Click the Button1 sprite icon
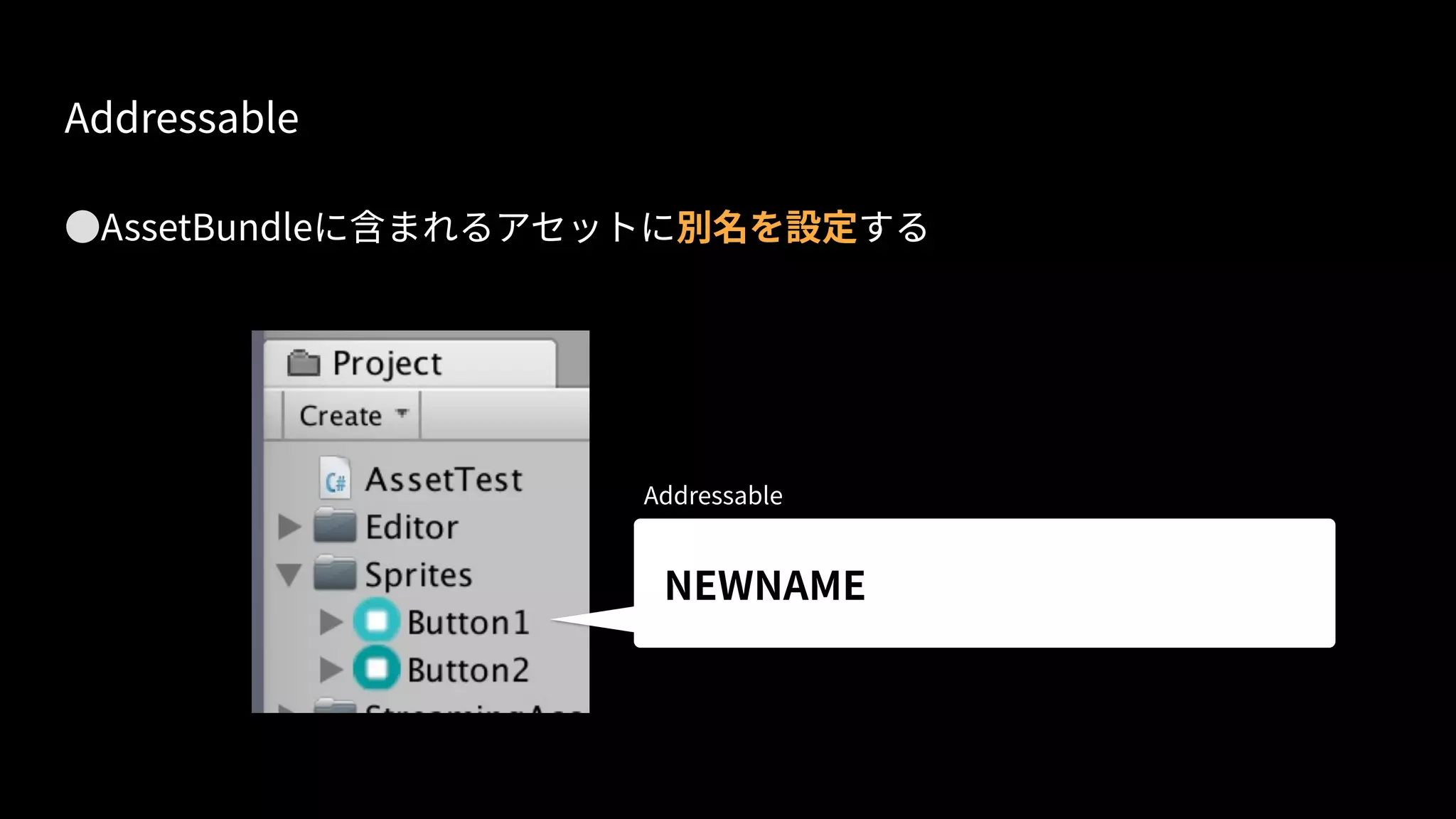This screenshot has height=819, width=1456. click(x=377, y=621)
